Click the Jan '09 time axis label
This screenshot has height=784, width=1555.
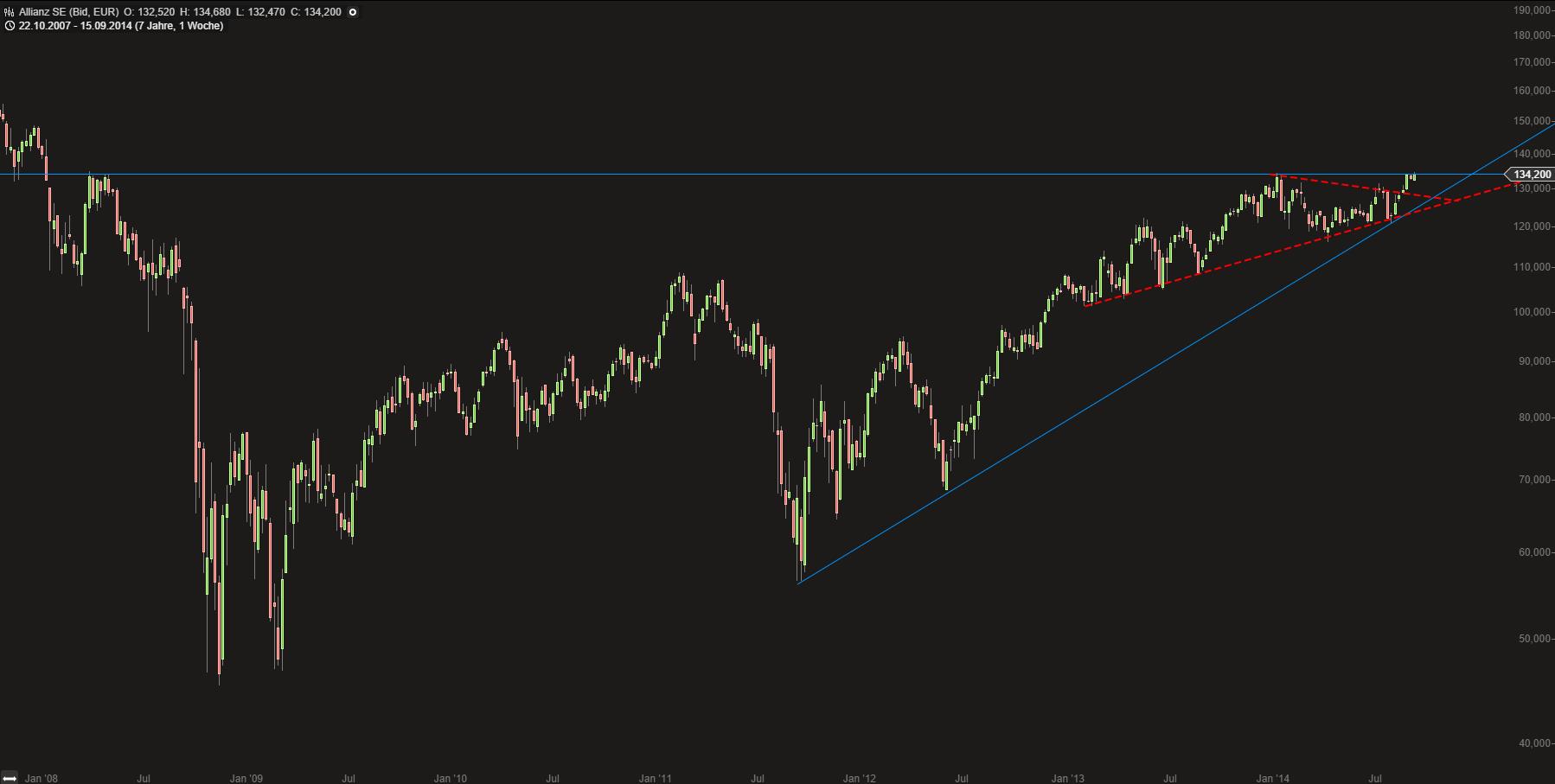[246, 778]
